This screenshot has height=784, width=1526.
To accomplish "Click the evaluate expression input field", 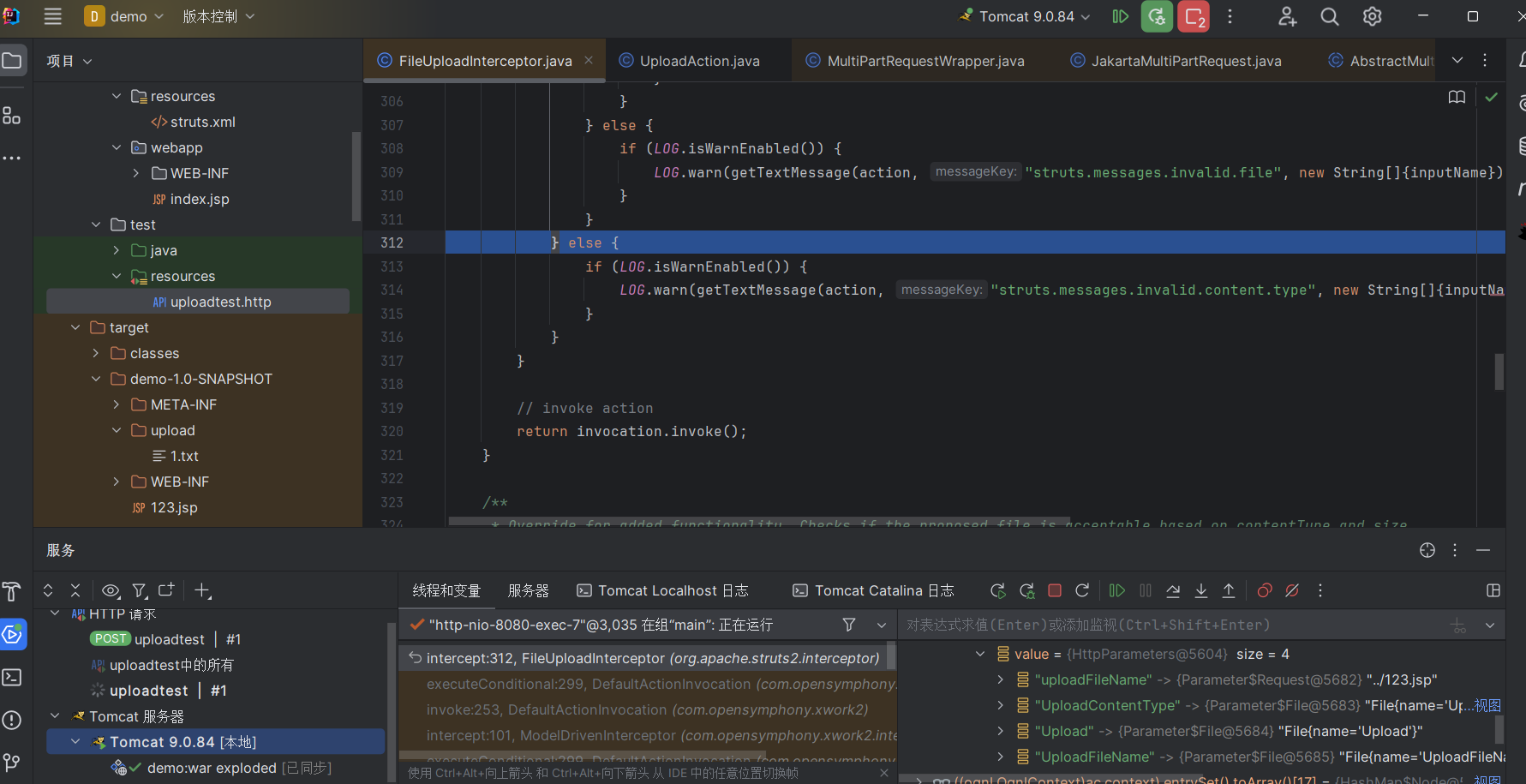I will [1174, 625].
